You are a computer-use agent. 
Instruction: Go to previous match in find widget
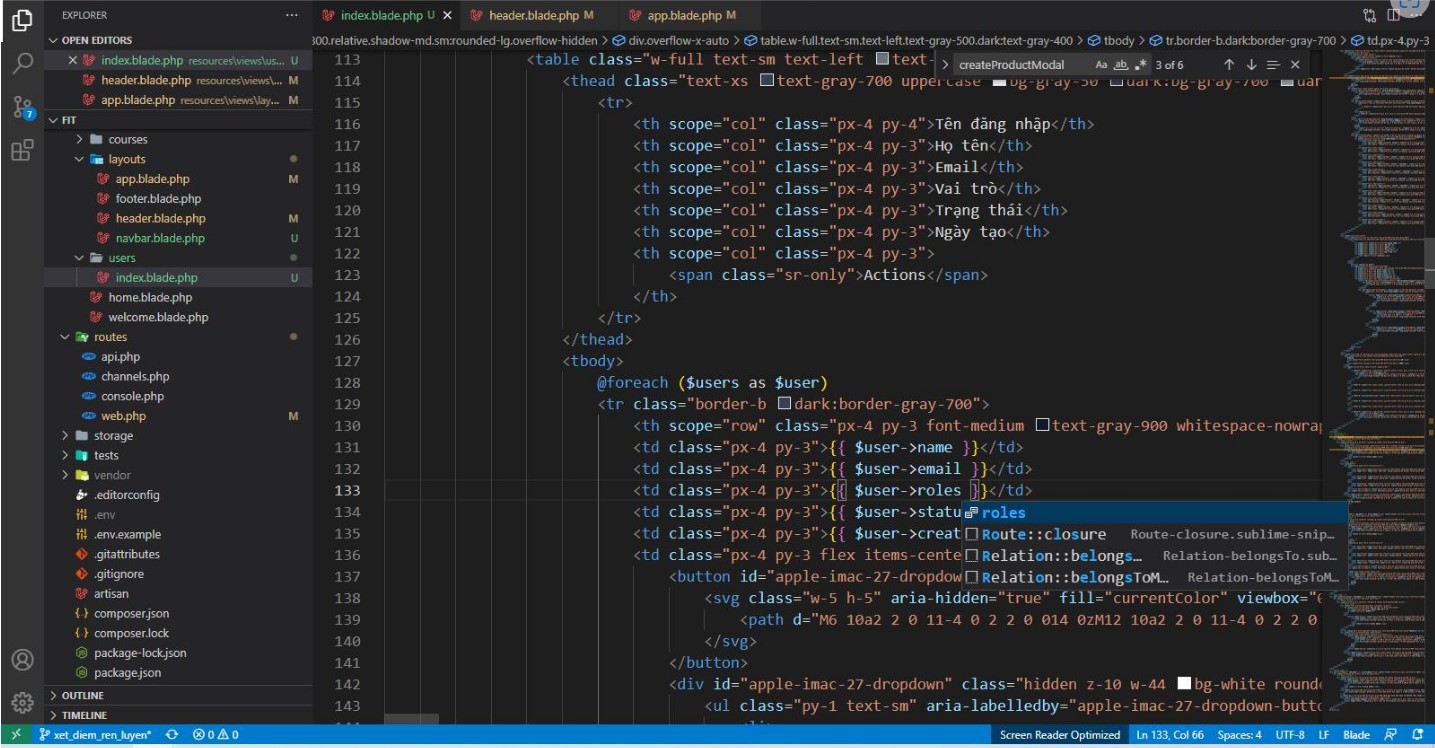[1229, 65]
